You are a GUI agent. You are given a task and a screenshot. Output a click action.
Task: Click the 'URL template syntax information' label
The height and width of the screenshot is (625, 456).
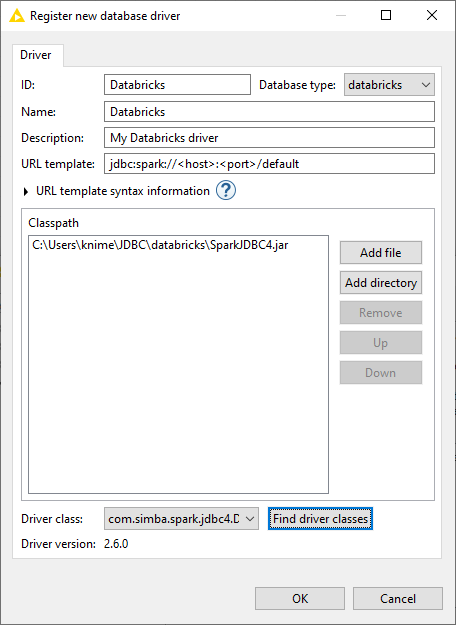tap(123, 191)
